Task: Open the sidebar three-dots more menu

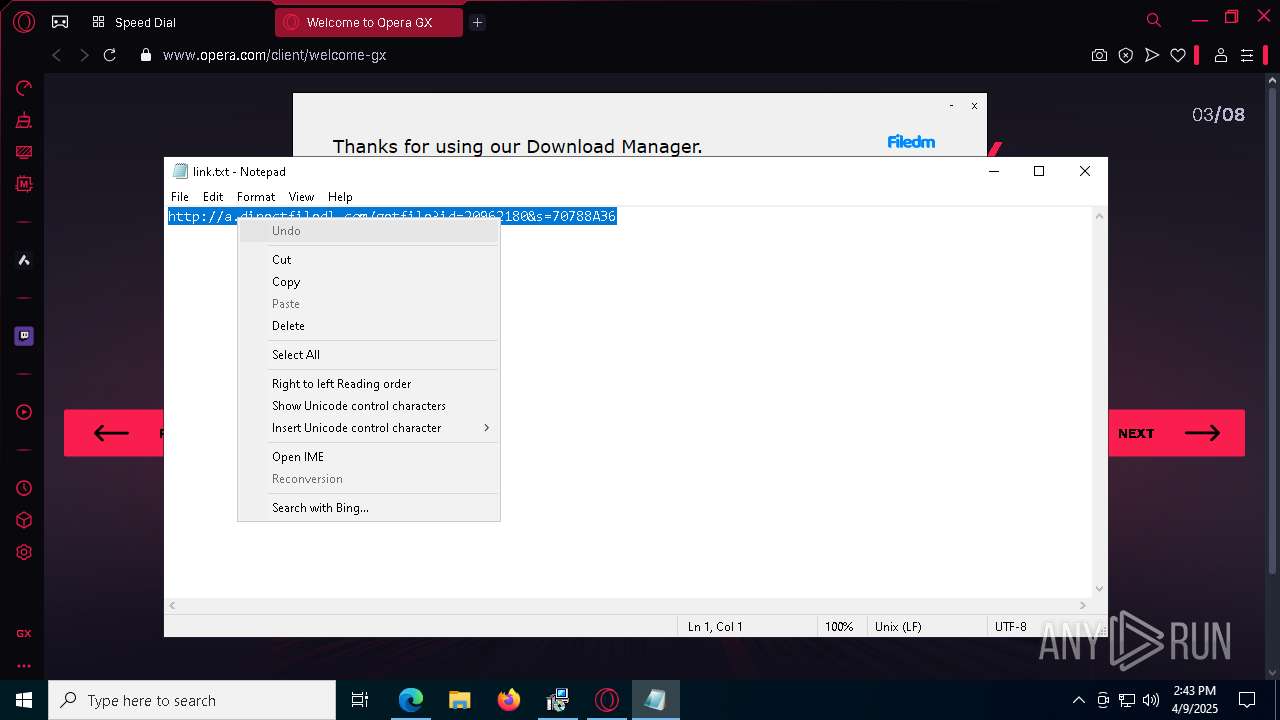Action: pos(24,665)
